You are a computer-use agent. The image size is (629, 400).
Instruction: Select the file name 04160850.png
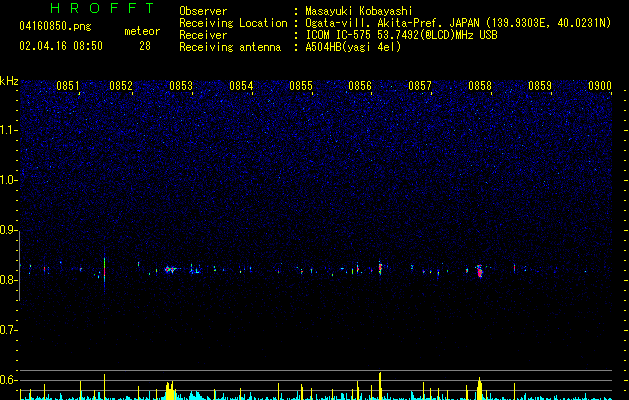(55, 26)
